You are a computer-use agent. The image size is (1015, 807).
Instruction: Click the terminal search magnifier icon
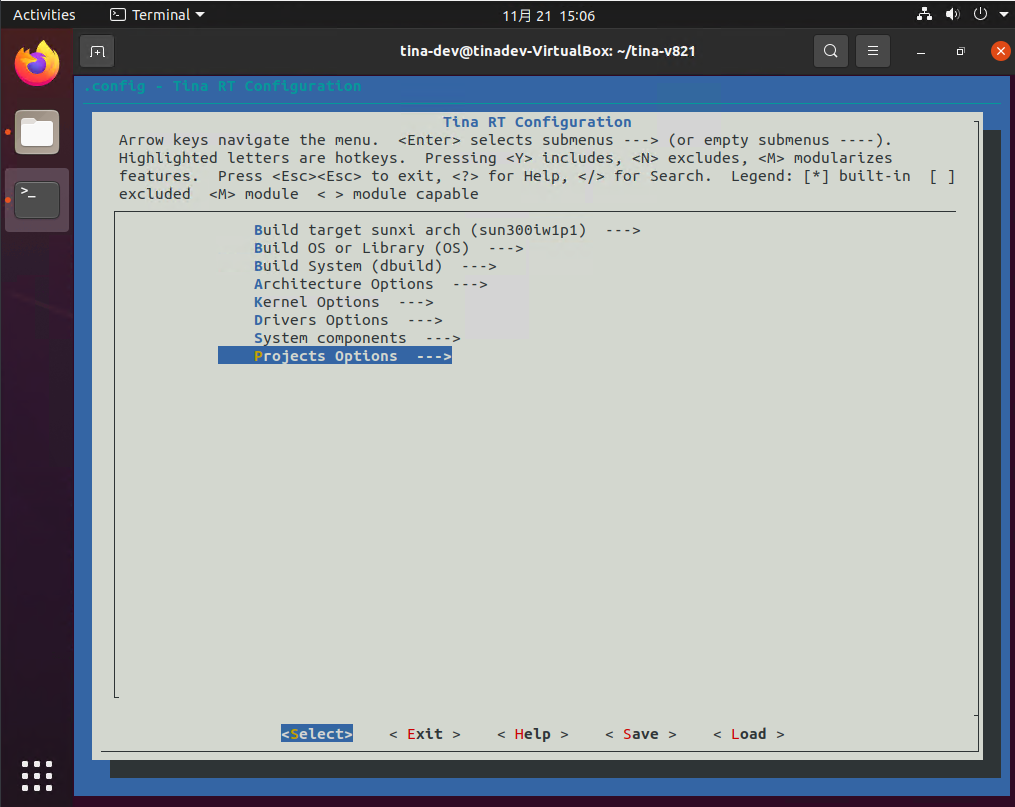point(830,51)
